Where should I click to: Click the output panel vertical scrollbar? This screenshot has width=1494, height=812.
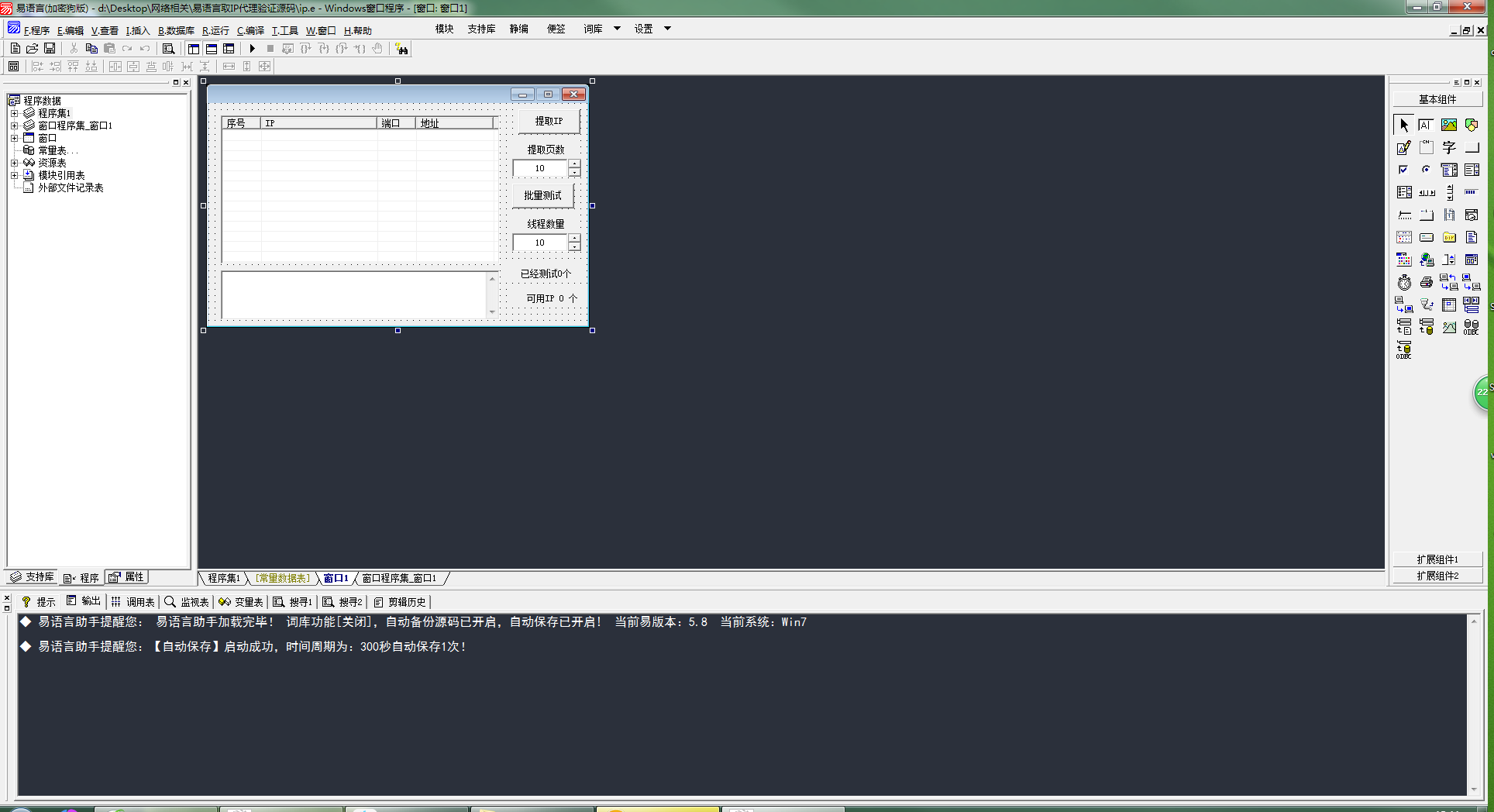(x=1474, y=705)
